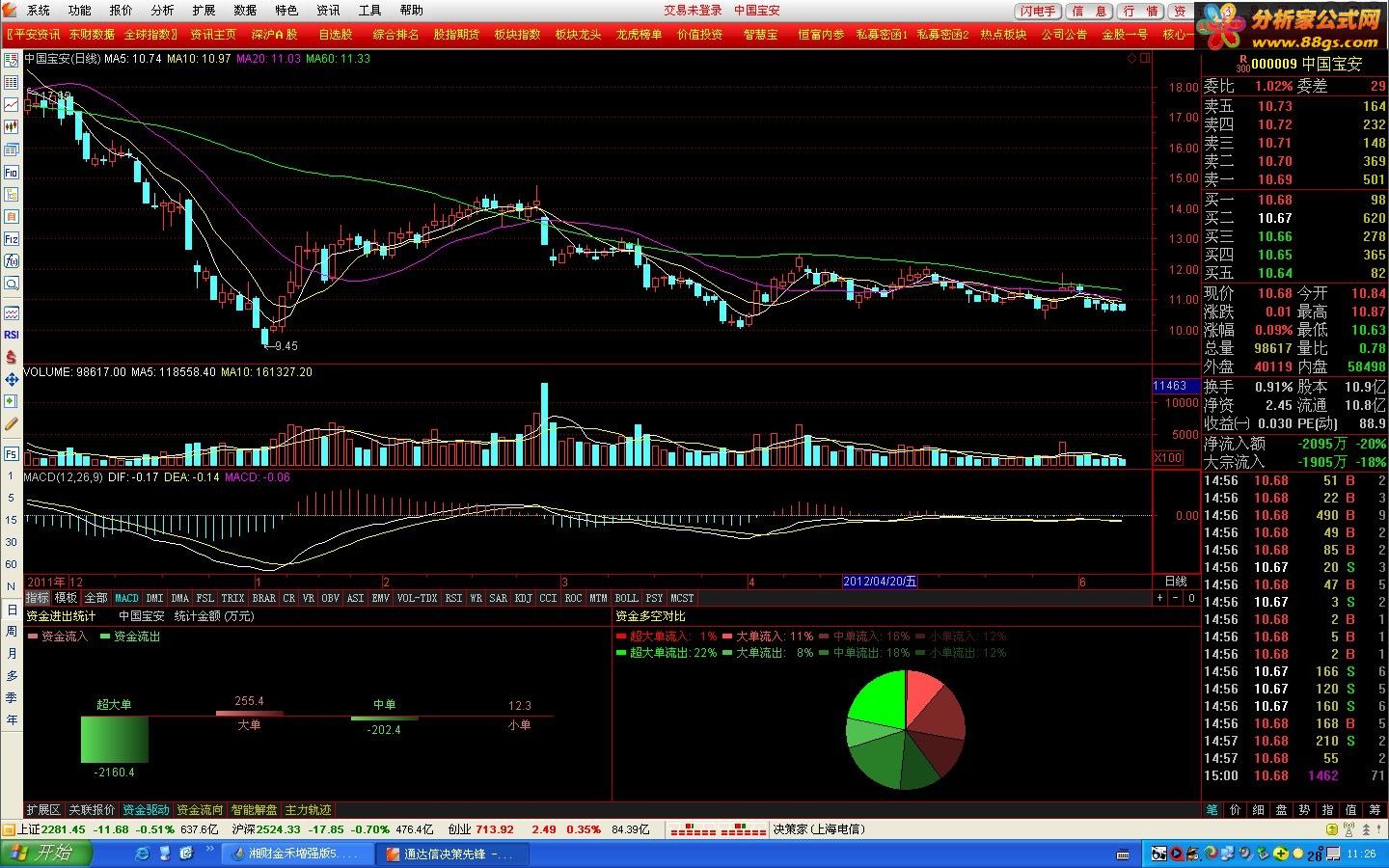
Task: Open the 帮助 menu dropdown
Action: pos(412,11)
